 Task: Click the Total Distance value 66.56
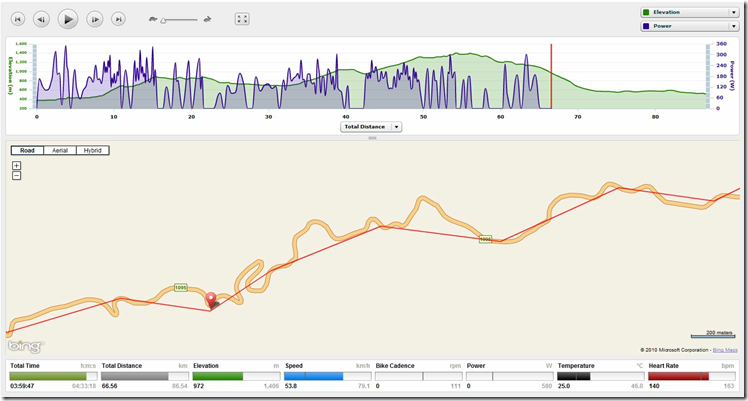pos(110,386)
